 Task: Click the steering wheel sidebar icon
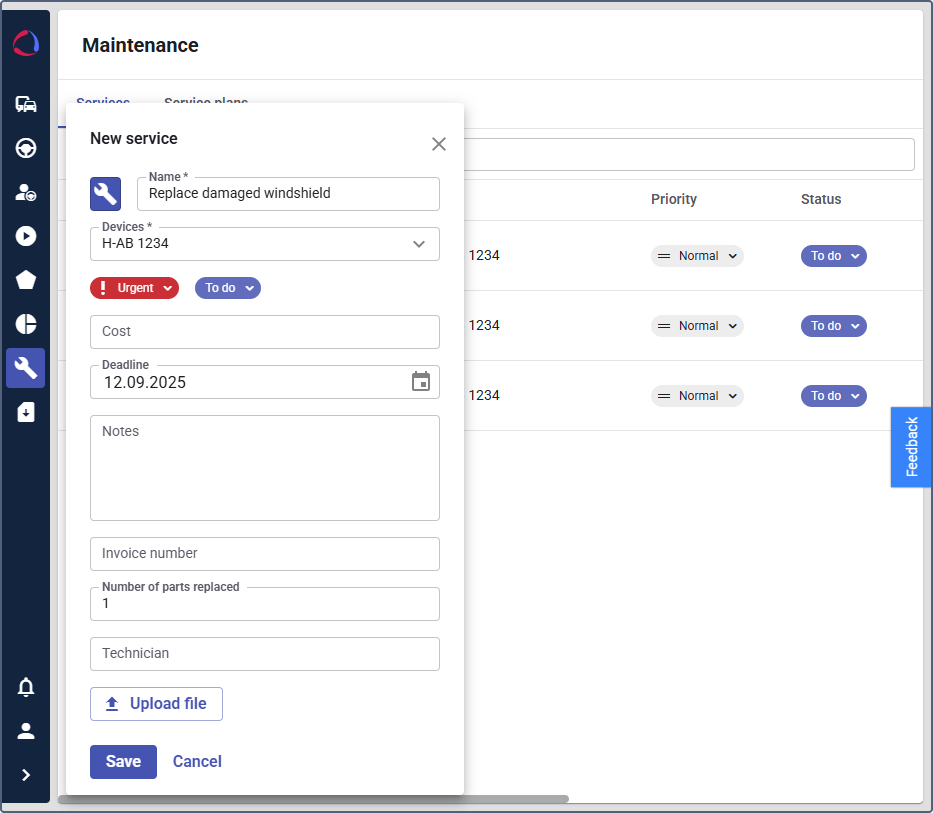(x=26, y=148)
